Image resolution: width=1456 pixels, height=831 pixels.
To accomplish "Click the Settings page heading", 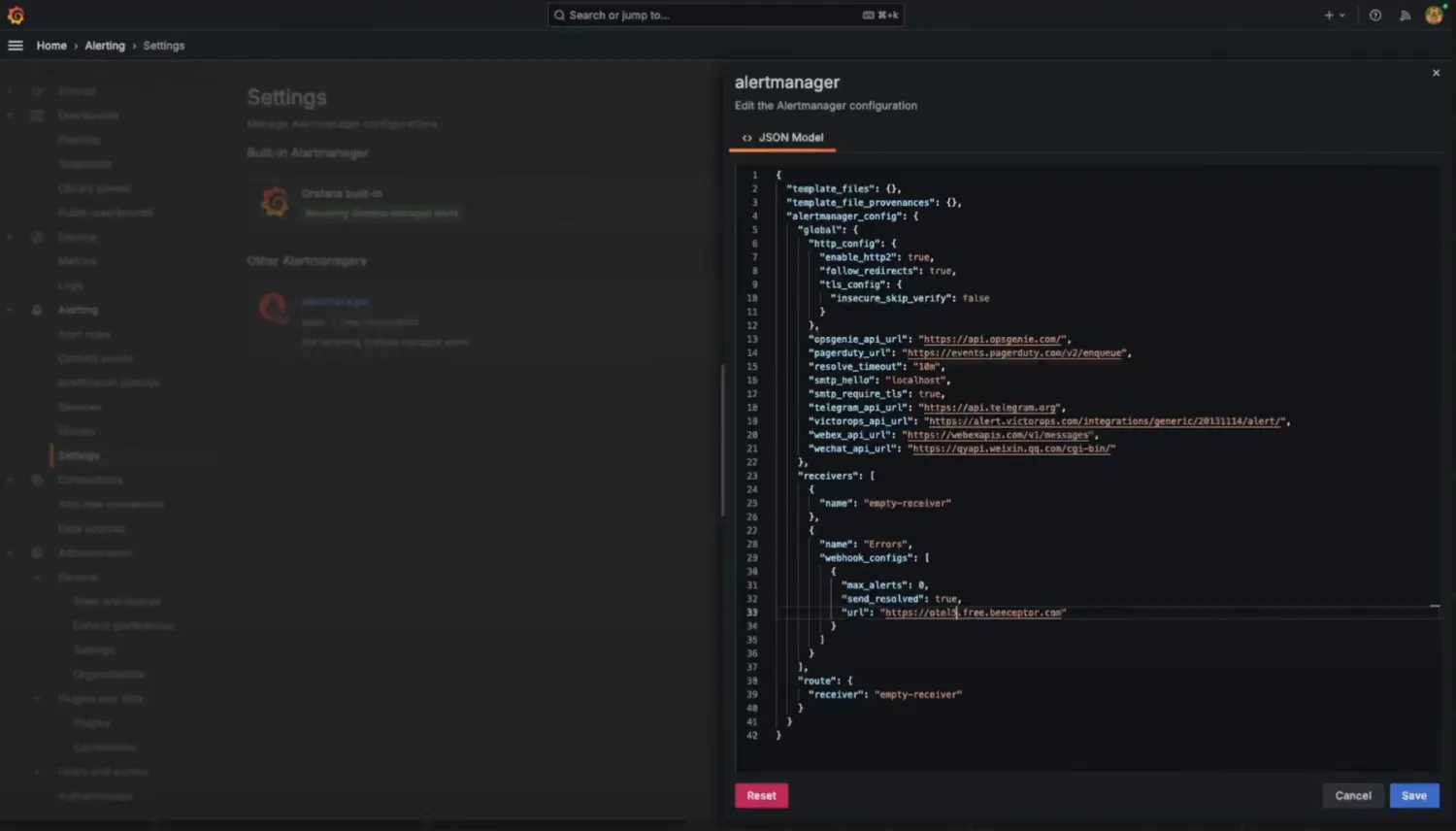I will (x=286, y=97).
